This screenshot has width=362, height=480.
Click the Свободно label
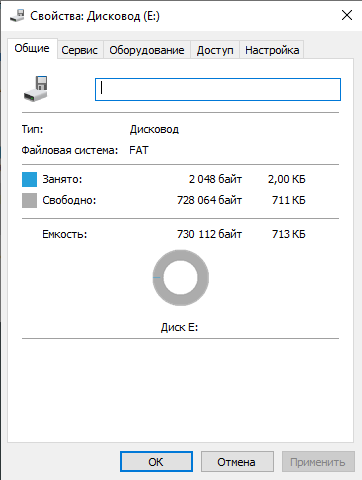[69, 200]
